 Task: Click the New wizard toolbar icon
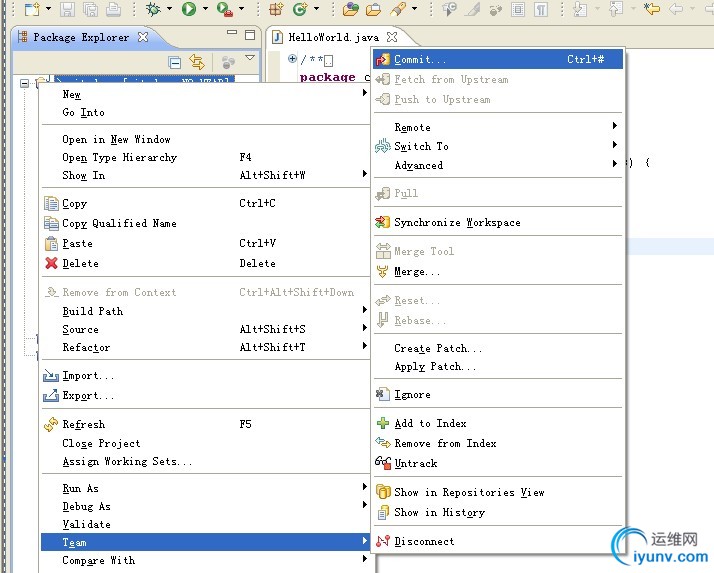32,9
